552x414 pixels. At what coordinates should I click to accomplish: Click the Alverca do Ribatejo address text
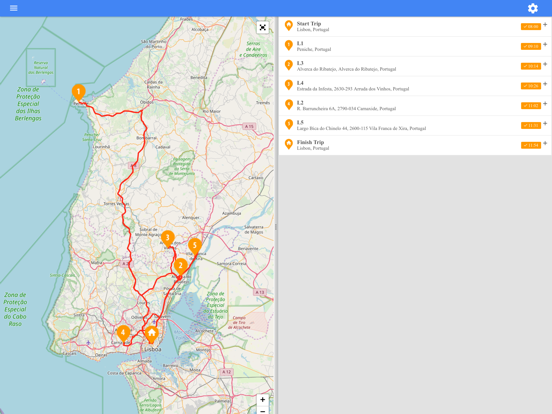[346, 69]
